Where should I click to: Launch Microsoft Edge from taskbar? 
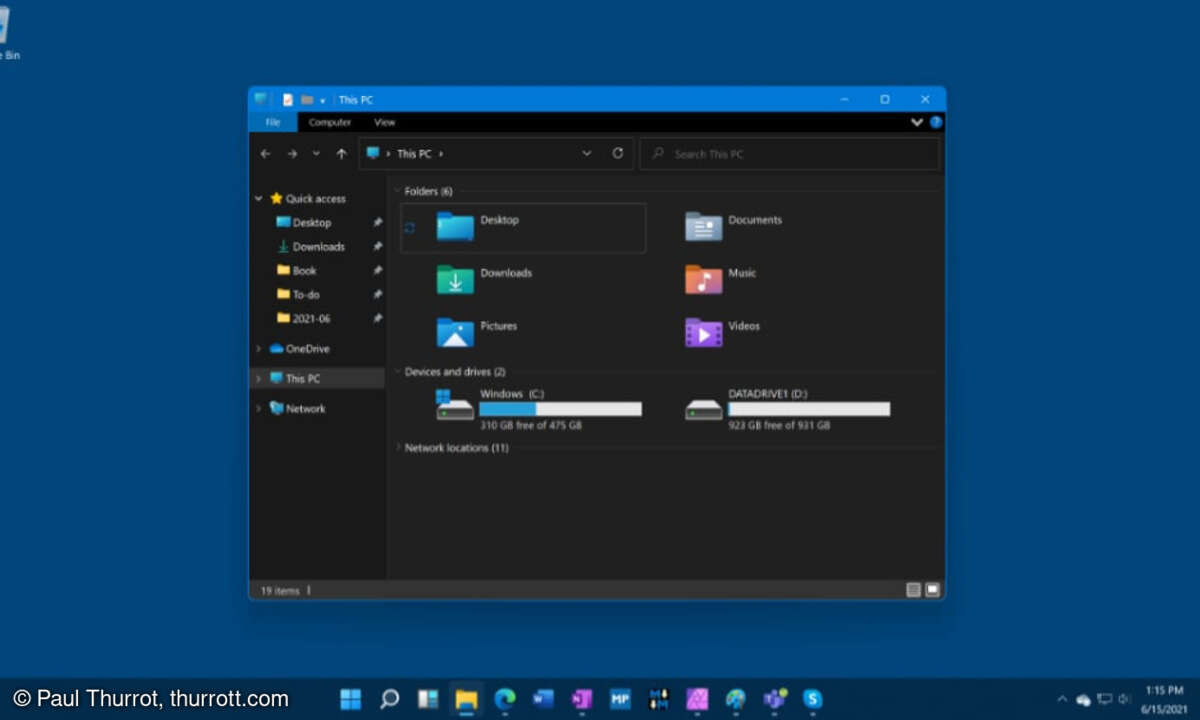505,699
